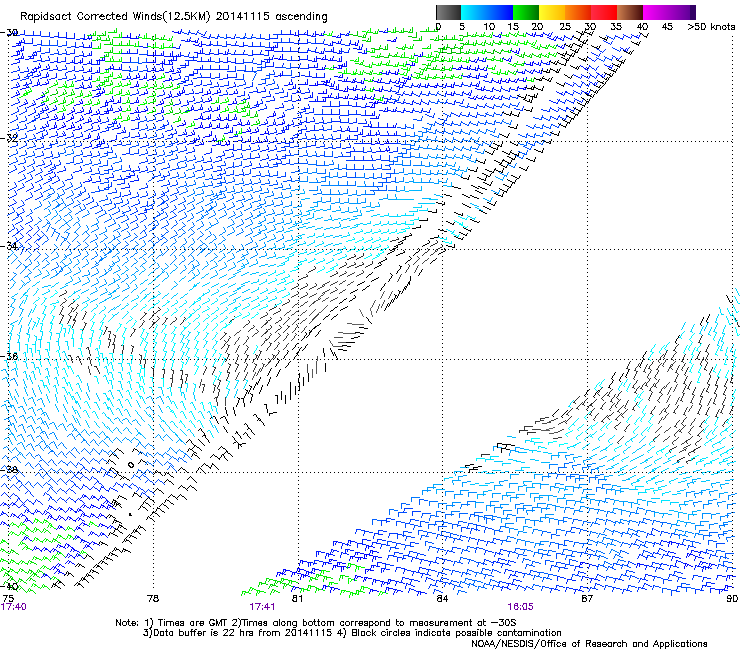Viewport: 740px width, 650px height.
Task: Click latitude axis label '-32'
Action: click(9, 138)
